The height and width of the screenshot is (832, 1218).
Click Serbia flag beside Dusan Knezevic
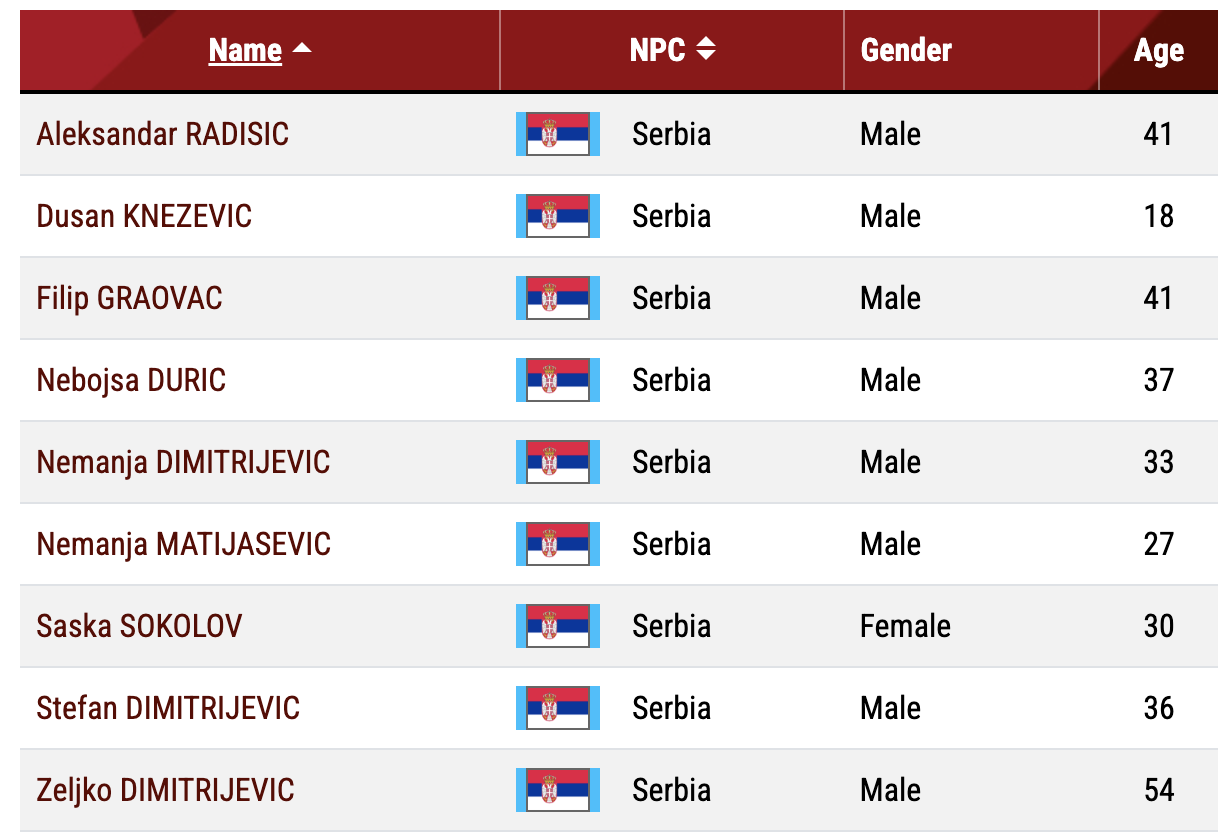[x=558, y=216]
